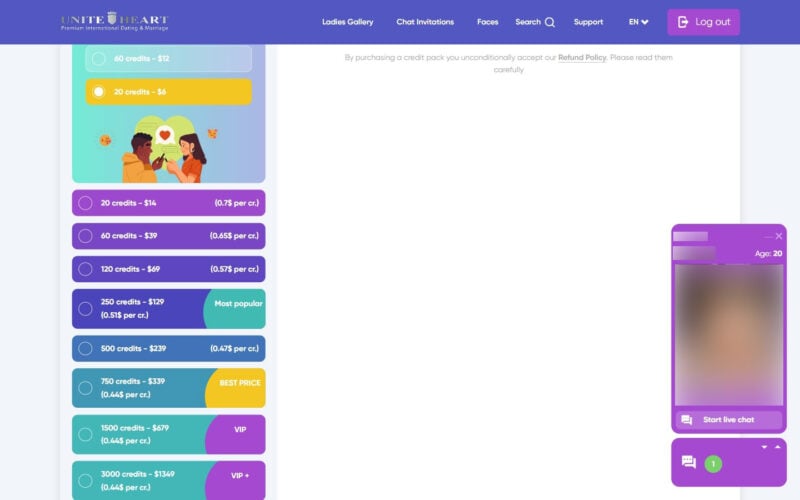Open the Ladies Gallery menu item
800x500 pixels.
[347, 22]
